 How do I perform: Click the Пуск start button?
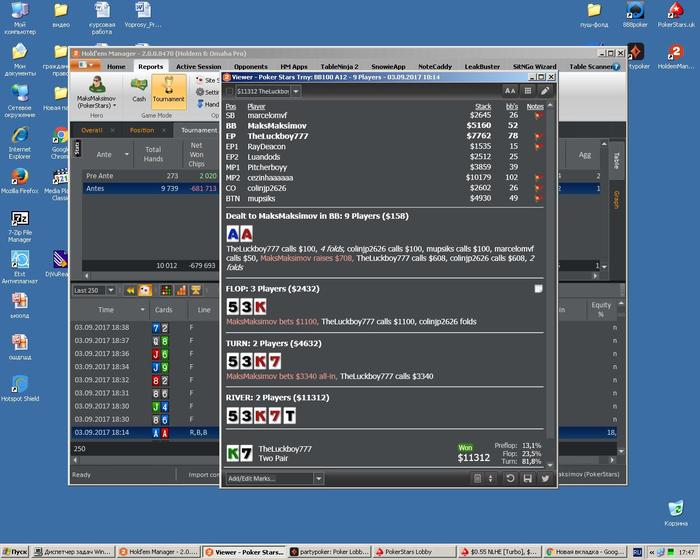click(x=15, y=552)
